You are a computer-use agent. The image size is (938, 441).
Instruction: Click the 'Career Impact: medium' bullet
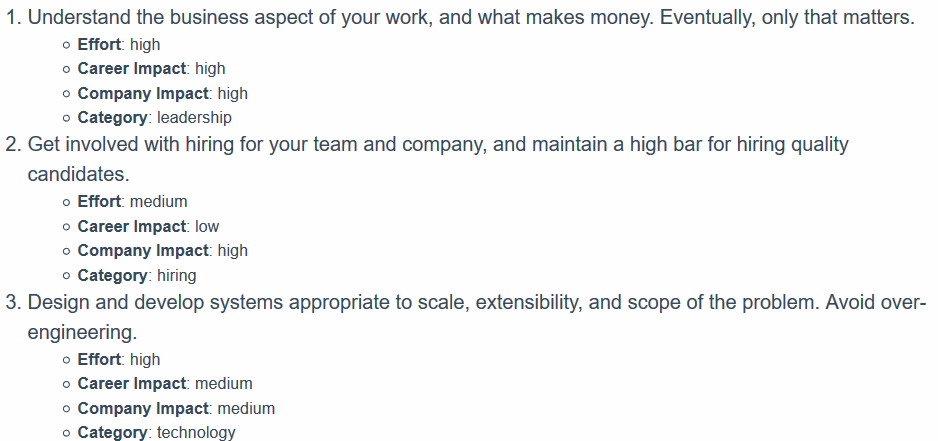click(165, 384)
